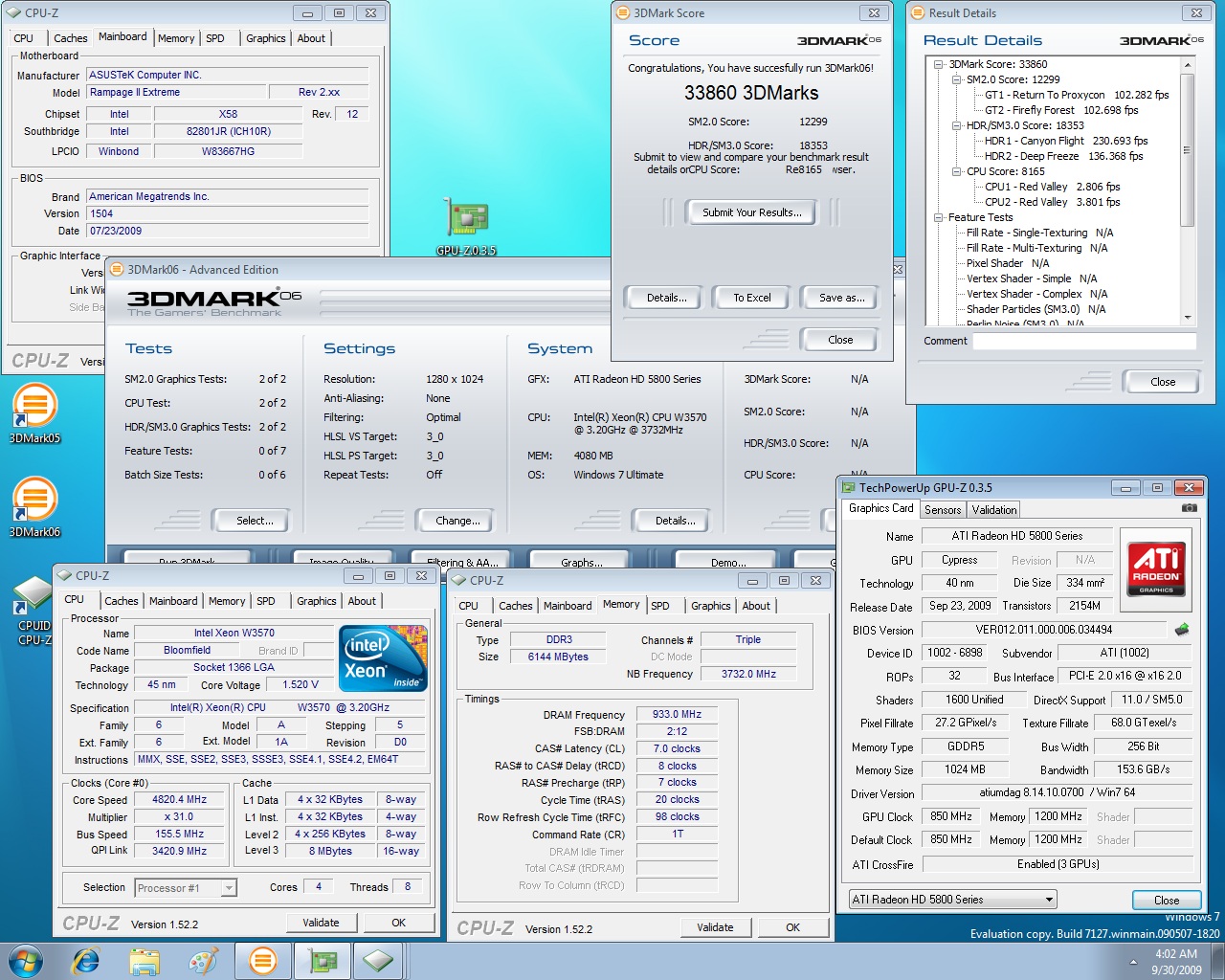The width and height of the screenshot is (1225, 980).
Task: Open Graphics tab in CPU-Z processor window
Action: click(x=317, y=601)
